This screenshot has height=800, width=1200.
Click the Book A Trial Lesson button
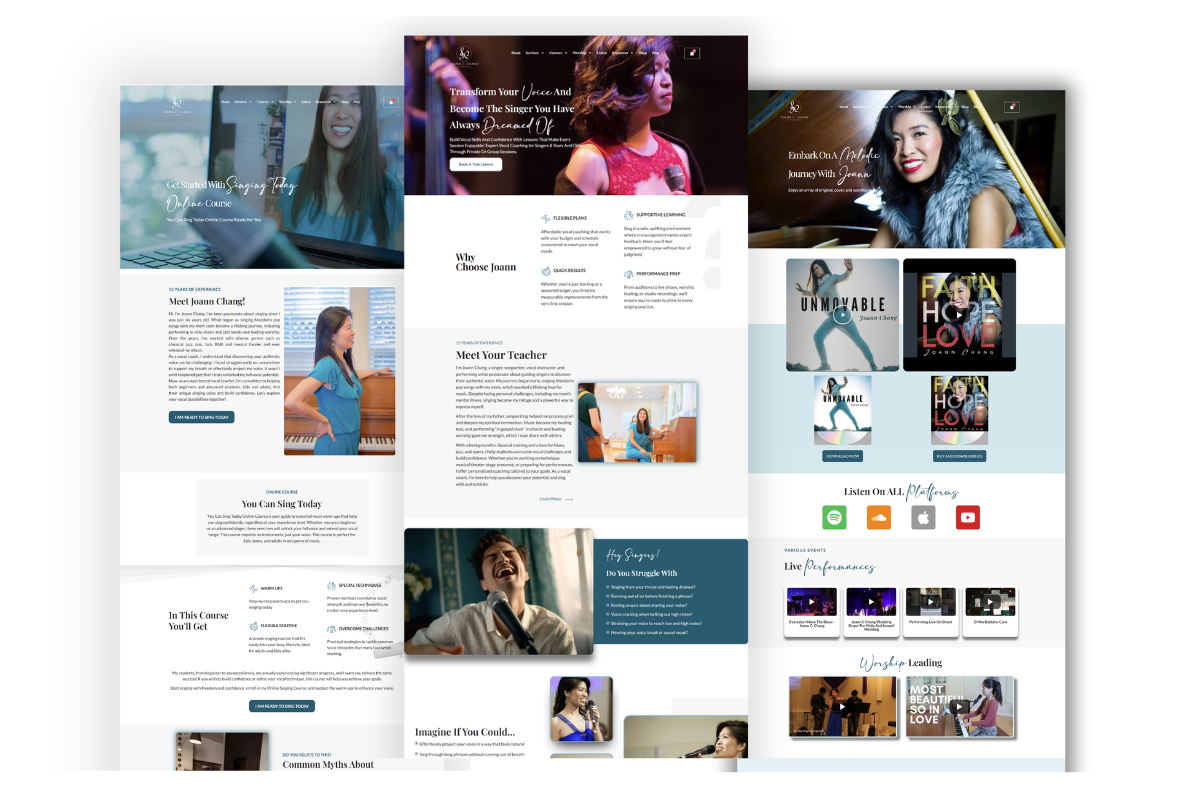tap(475, 164)
